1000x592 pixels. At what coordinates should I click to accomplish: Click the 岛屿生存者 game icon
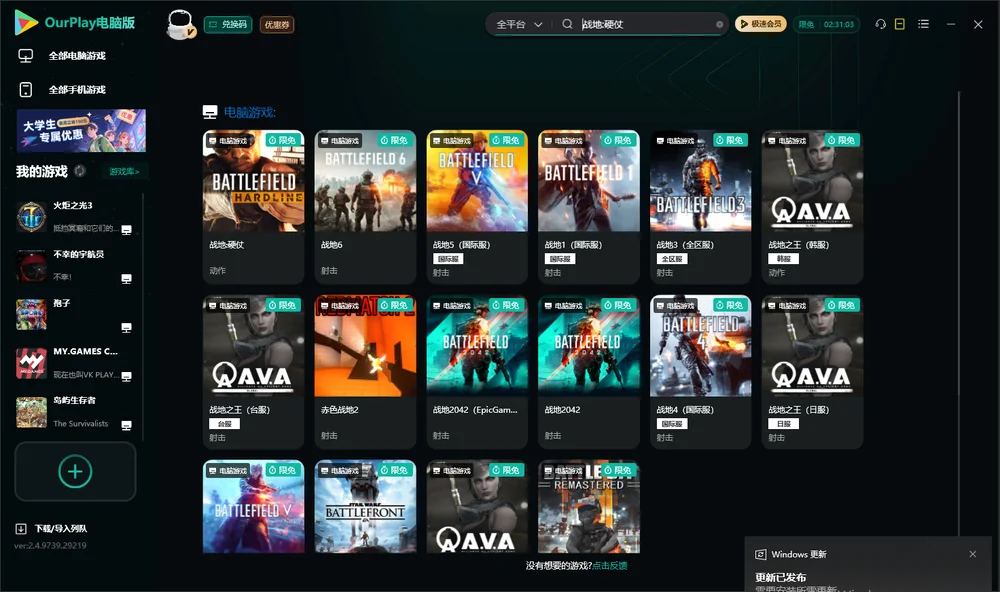[31, 412]
